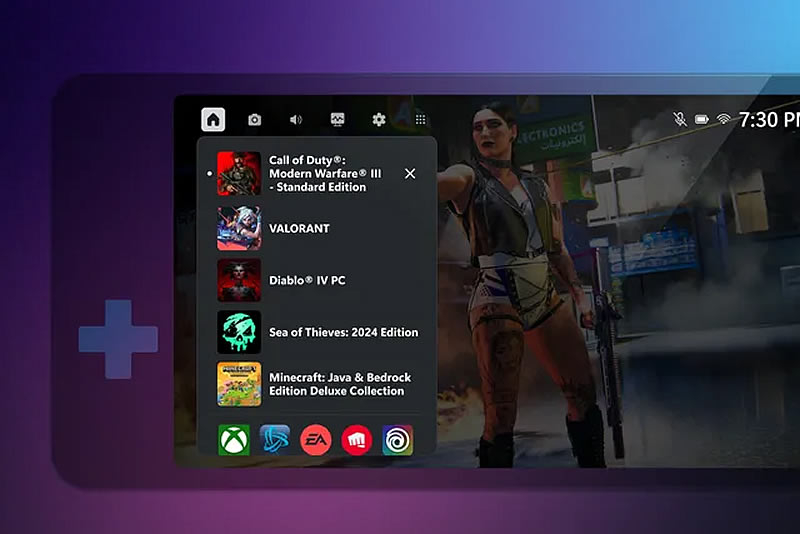Launch the Xbox app
The height and width of the screenshot is (534, 800).
[x=234, y=440]
